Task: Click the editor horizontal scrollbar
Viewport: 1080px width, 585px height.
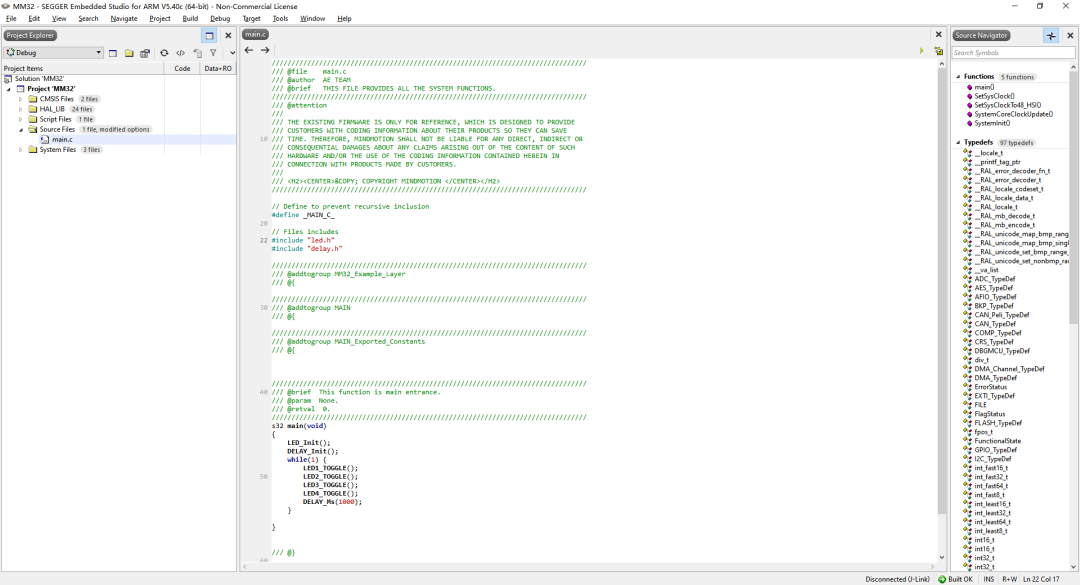Action: click(x=589, y=566)
